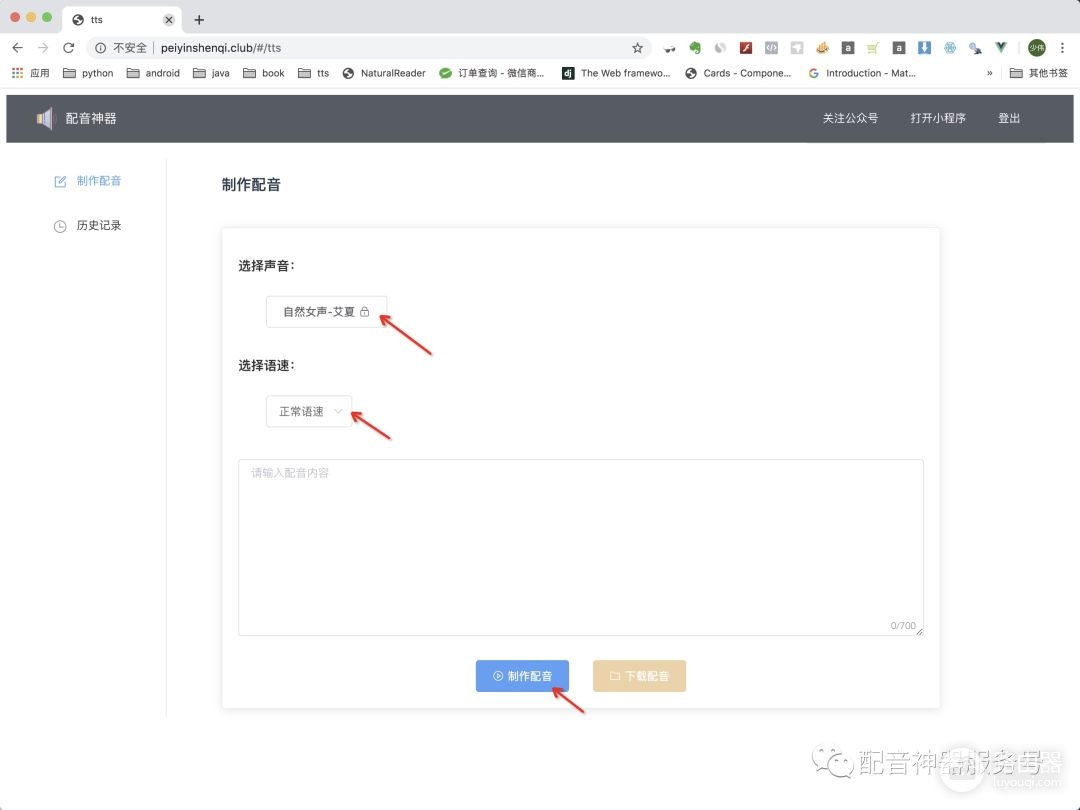Image resolution: width=1080 pixels, height=810 pixels.
Task: Open the 其他书签 bookmarks folder
Action: (x=1039, y=73)
